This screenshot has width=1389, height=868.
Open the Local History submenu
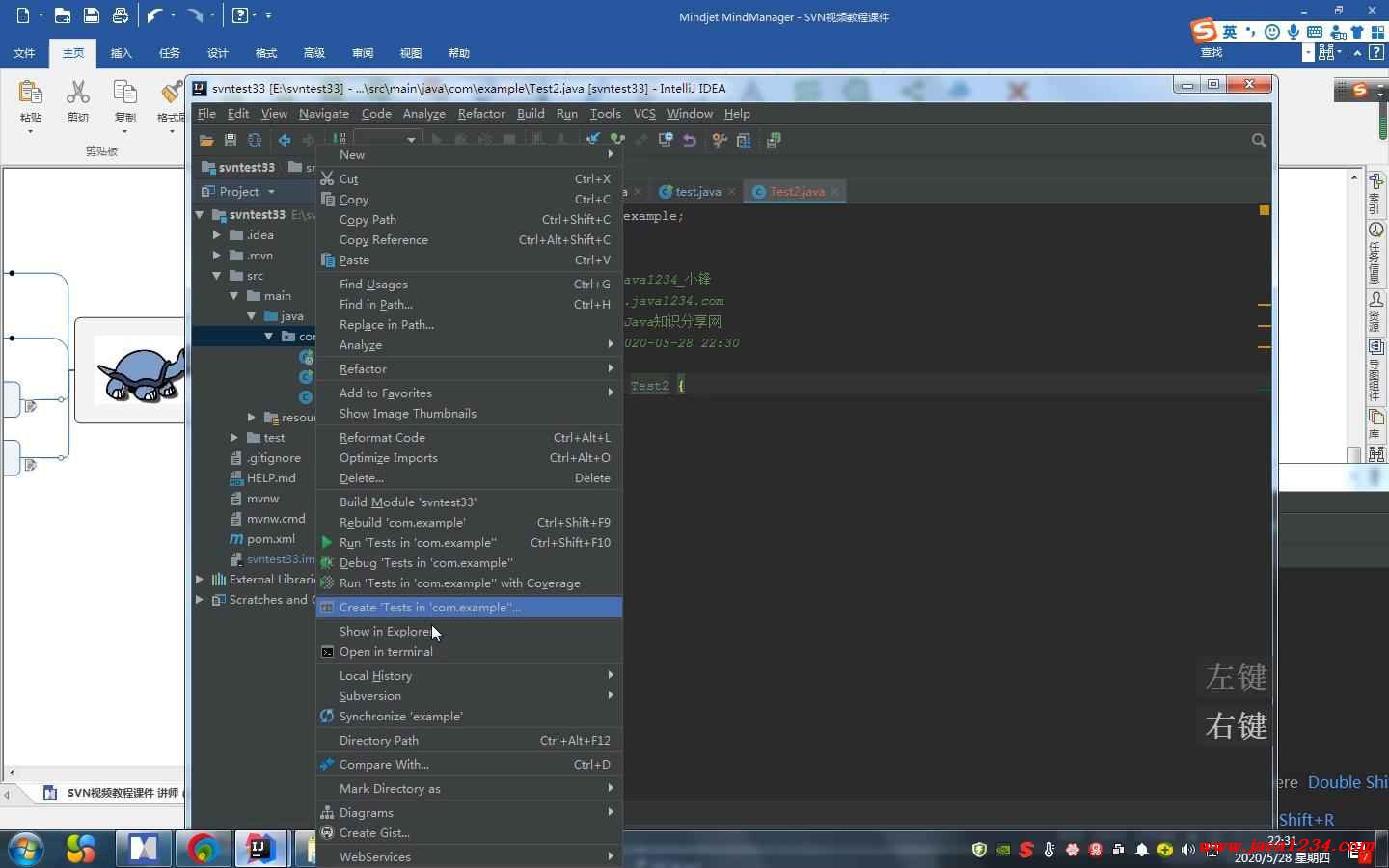tap(469, 676)
